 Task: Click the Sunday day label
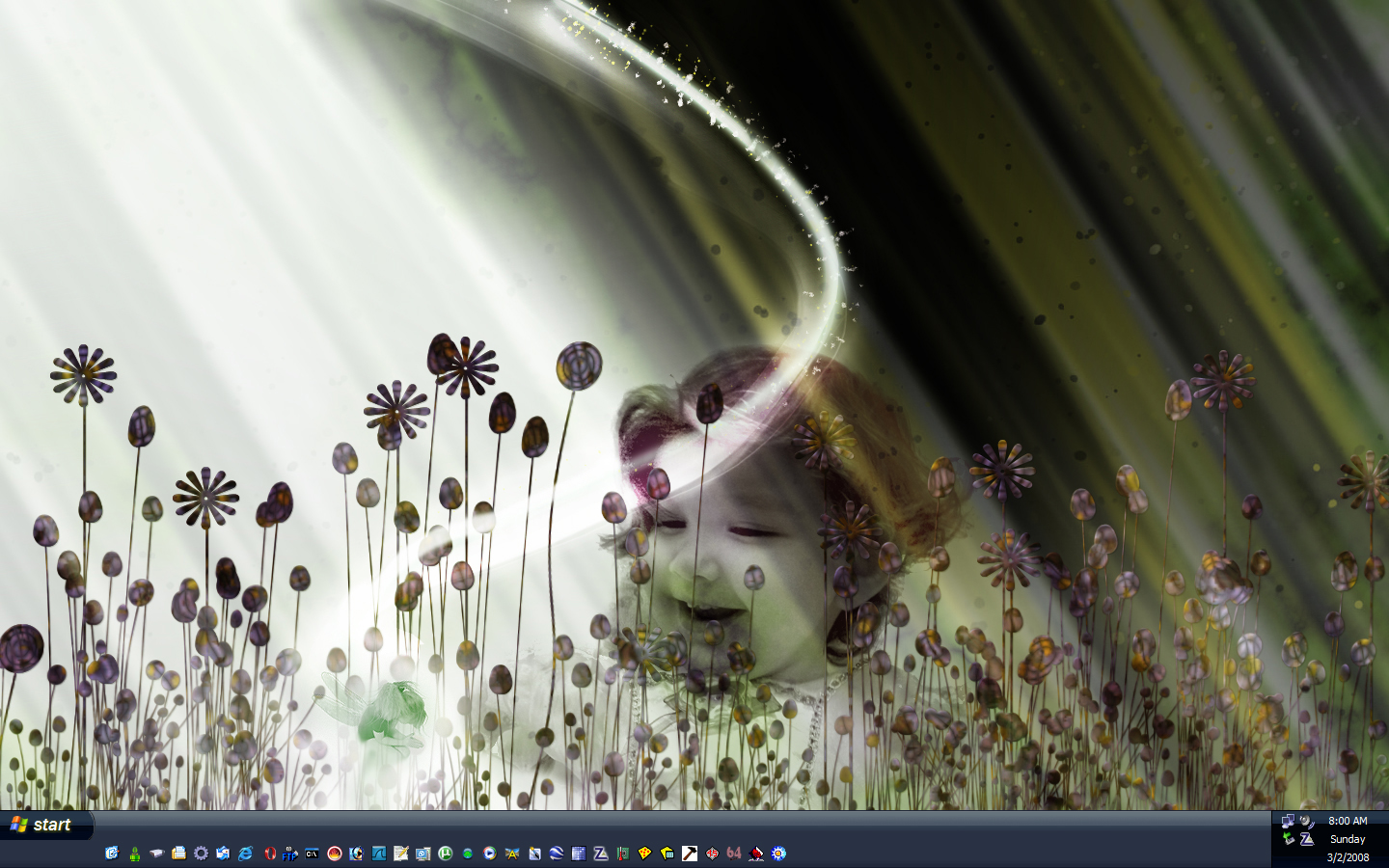1348,839
